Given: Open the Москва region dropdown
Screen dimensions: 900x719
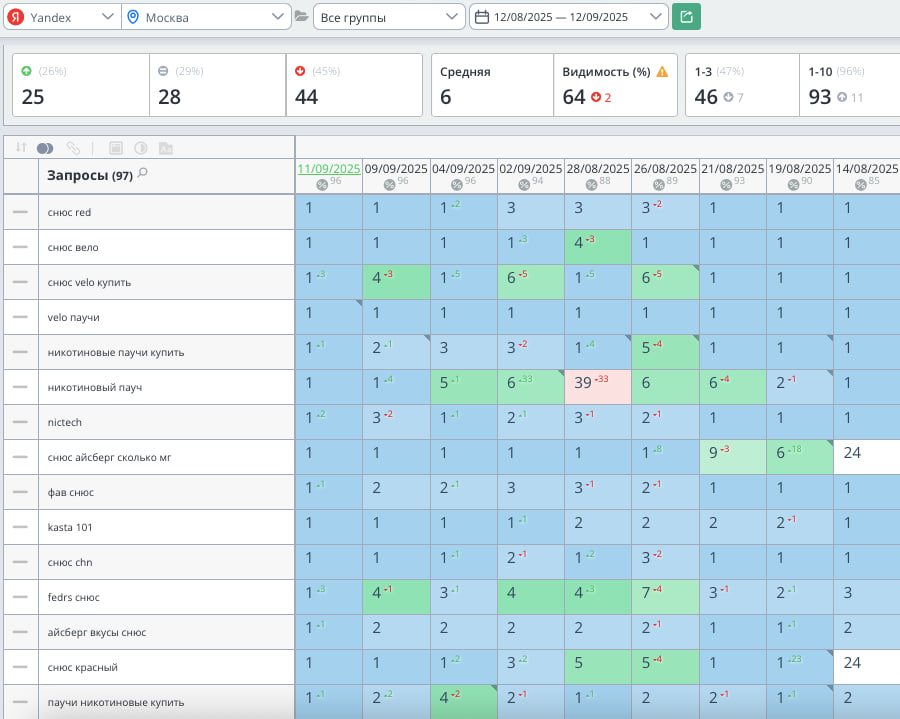Looking at the screenshot, I should click(x=207, y=17).
